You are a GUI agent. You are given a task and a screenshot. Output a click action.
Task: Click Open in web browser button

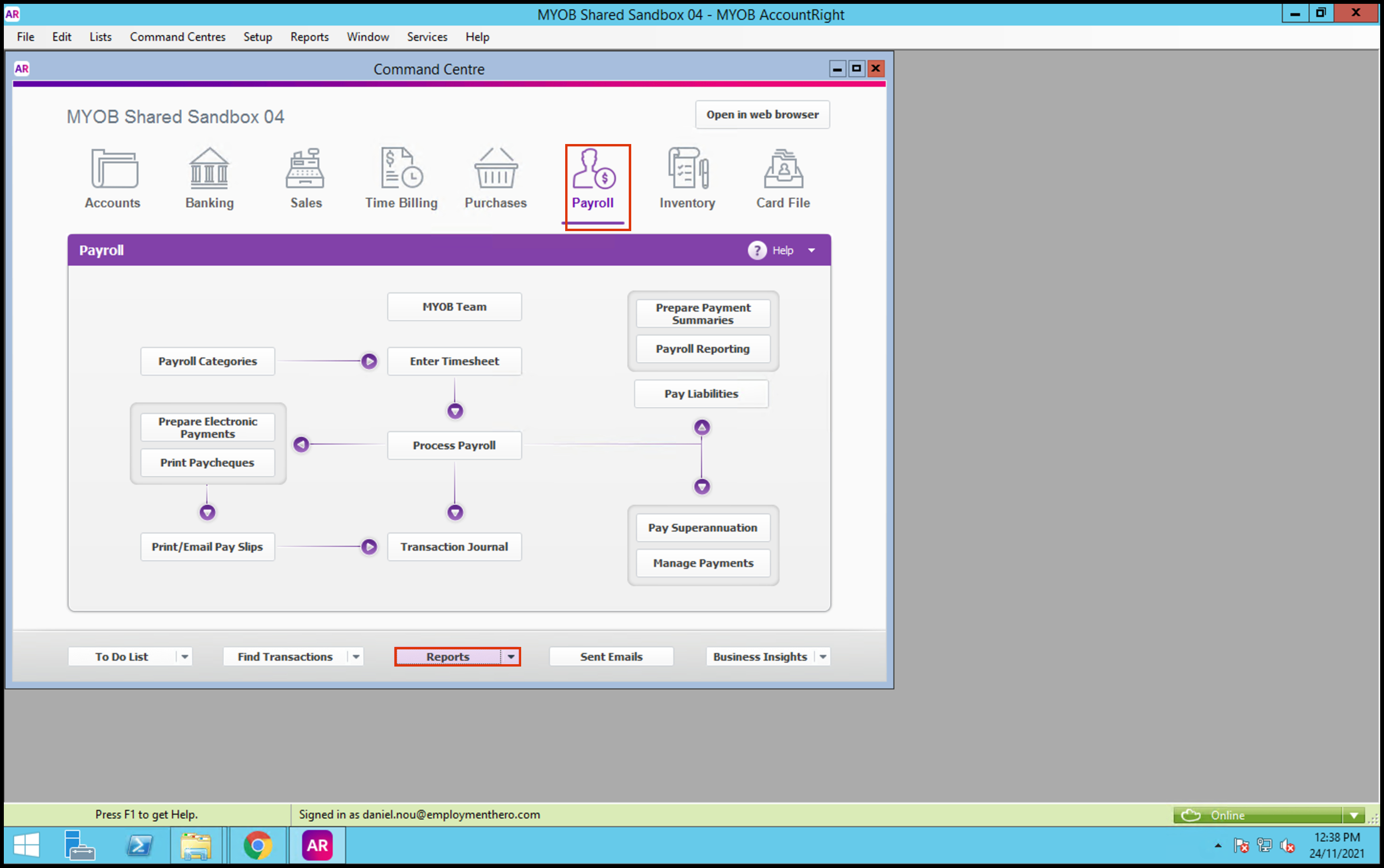point(762,115)
